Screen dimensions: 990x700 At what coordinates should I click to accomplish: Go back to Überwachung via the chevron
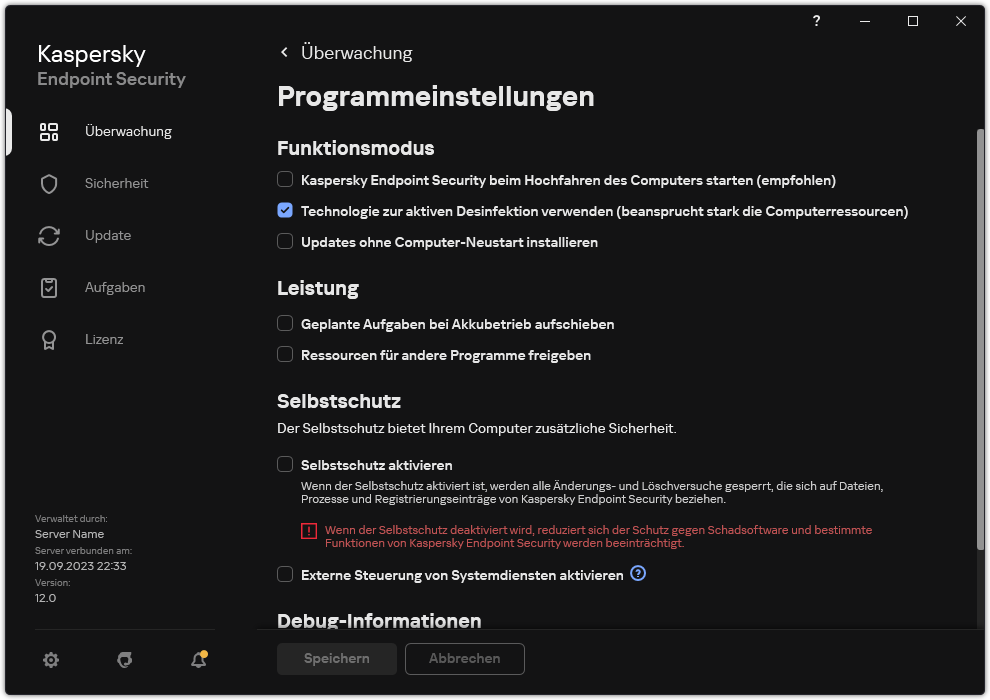pyautogui.click(x=284, y=52)
